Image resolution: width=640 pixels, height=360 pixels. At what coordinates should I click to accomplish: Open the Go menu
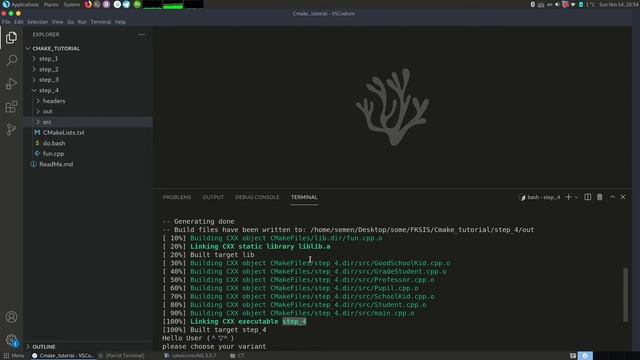click(71, 22)
